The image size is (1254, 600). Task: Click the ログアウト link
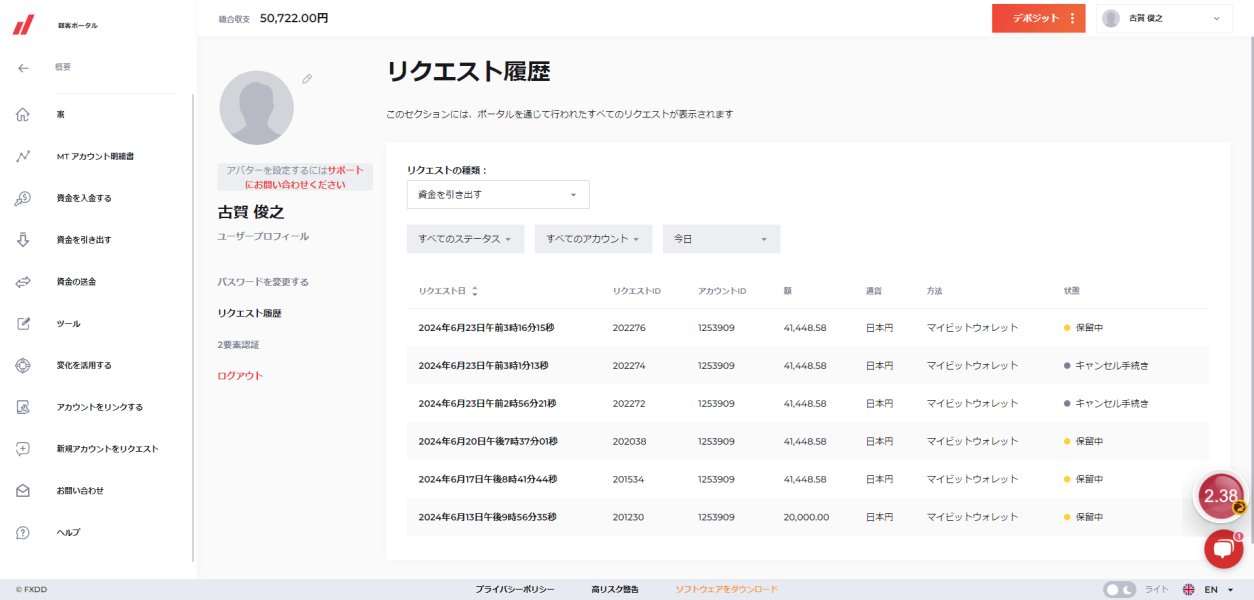240,376
